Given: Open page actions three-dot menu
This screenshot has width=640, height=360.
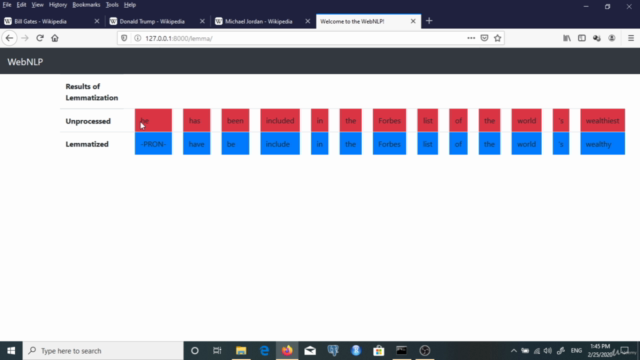Looking at the screenshot, I should 471,38.
